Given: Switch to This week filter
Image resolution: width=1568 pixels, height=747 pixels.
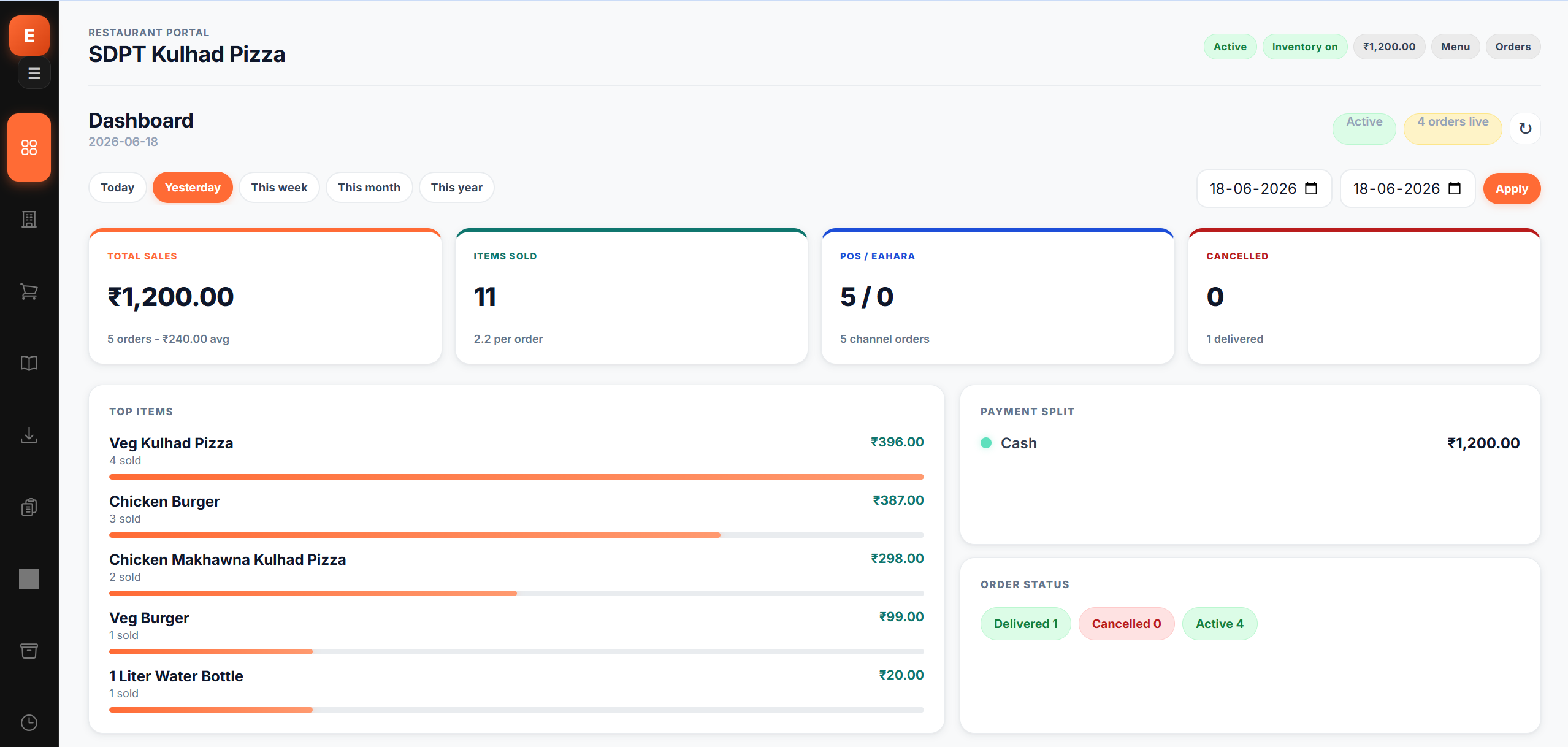Looking at the screenshot, I should click(x=279, y=188).
